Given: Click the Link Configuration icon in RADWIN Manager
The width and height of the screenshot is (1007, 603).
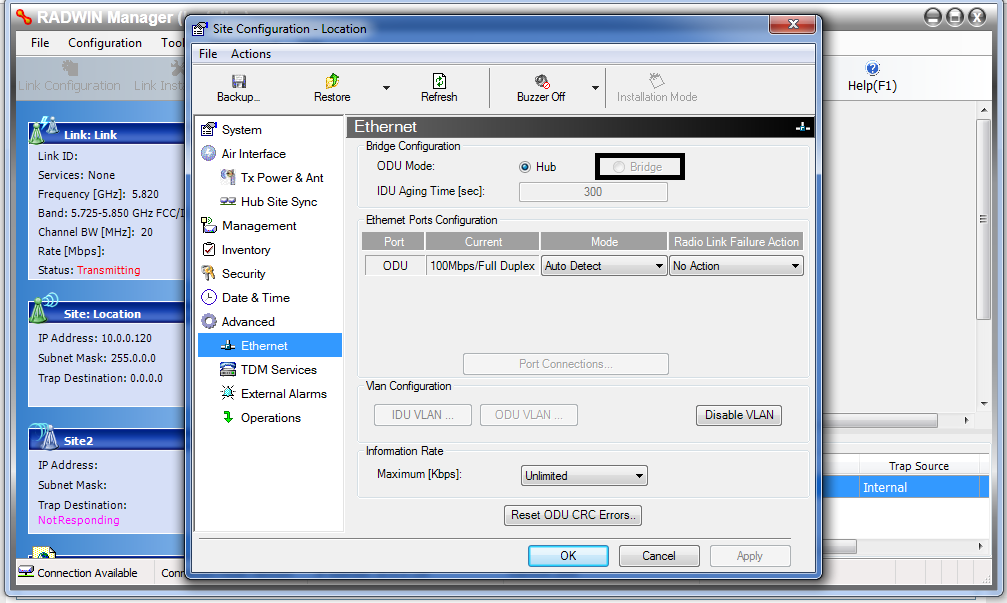Looking at the screenshot, I should click(x=69, y=68).
